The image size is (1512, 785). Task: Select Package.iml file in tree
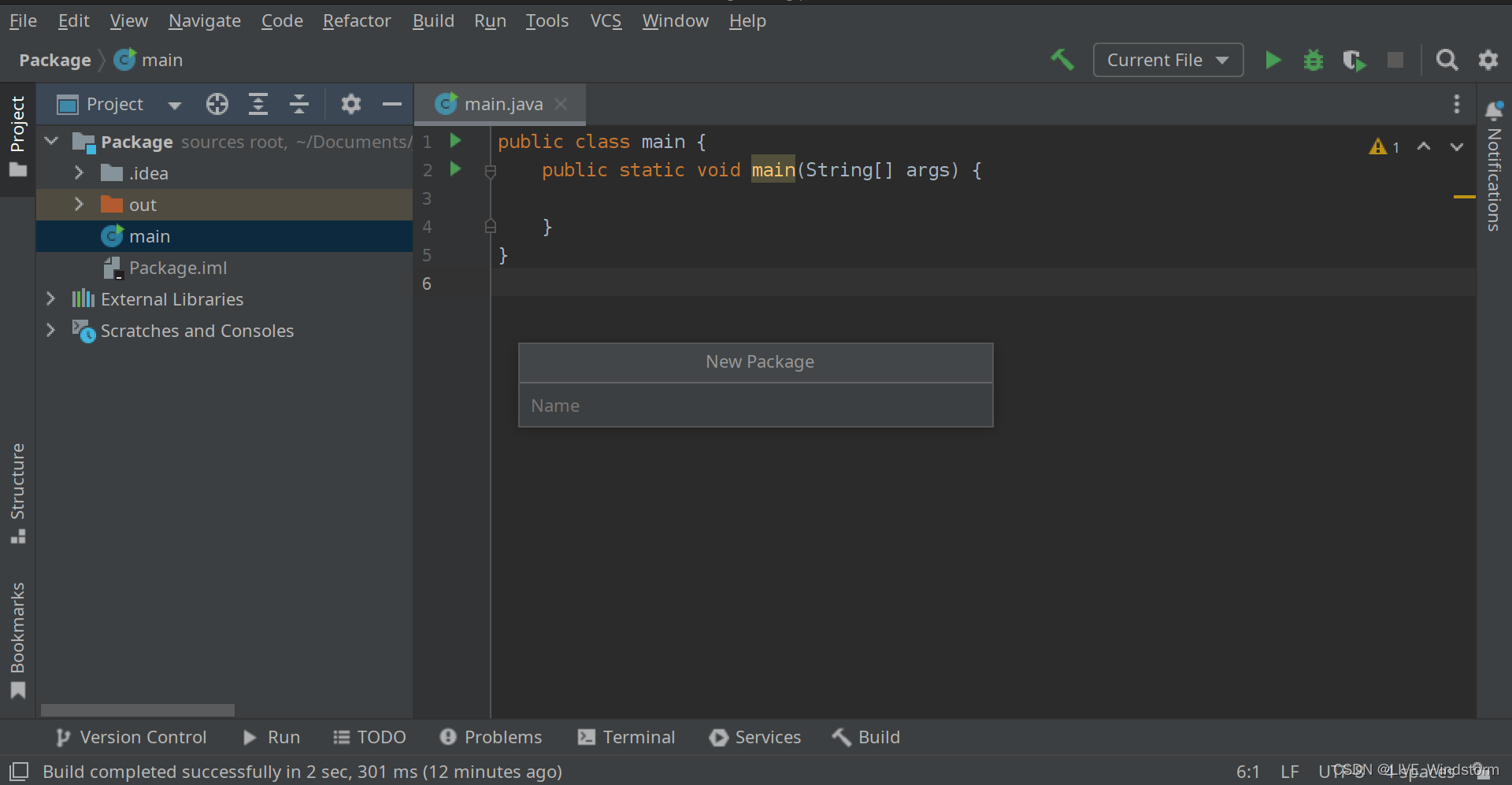point(224,268)
